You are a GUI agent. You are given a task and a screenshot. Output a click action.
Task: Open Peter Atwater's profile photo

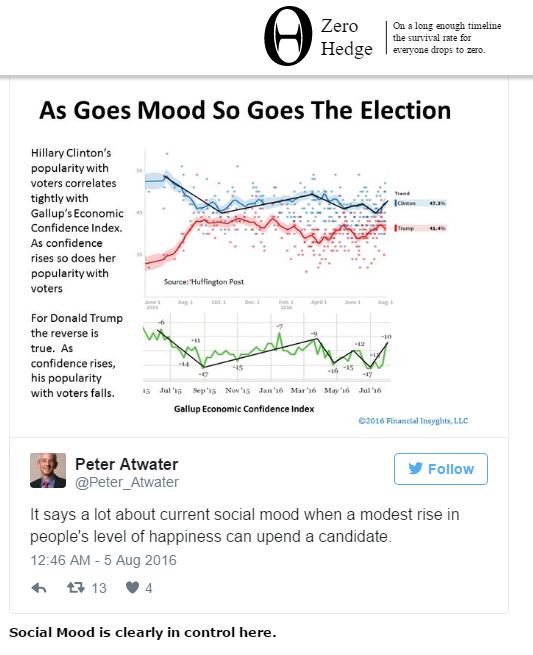click(x=48, y=470)
